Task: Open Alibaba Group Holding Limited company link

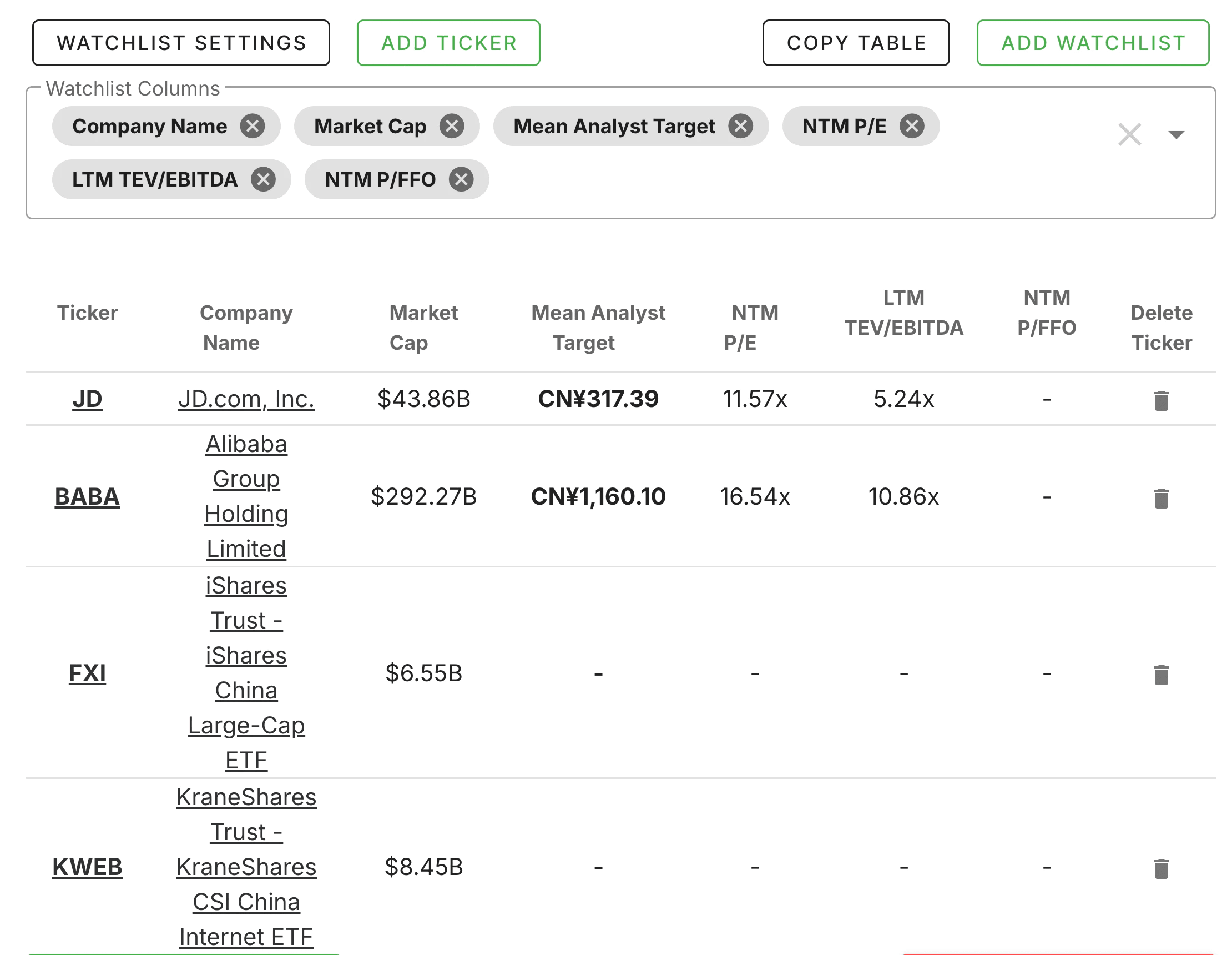Action: point(246,496)
